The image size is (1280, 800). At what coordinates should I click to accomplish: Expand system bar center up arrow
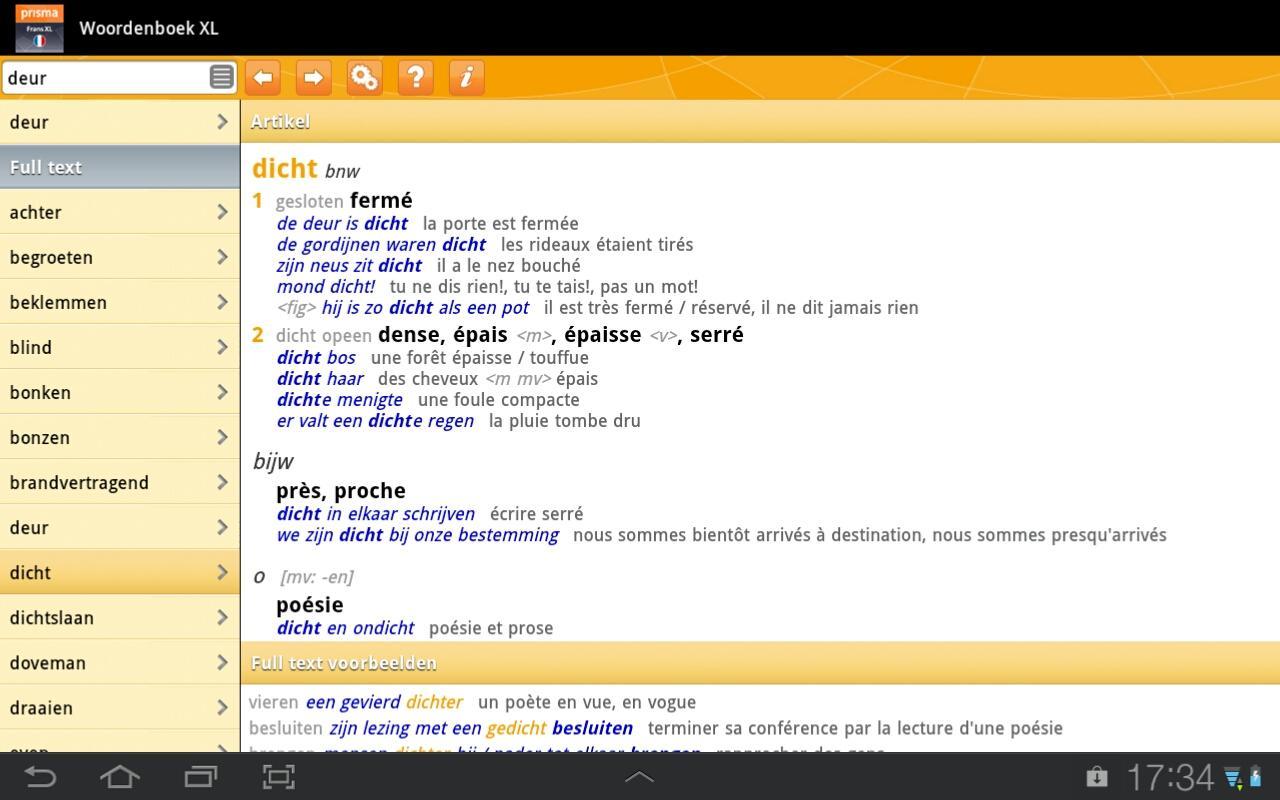[x=639, y=776]
